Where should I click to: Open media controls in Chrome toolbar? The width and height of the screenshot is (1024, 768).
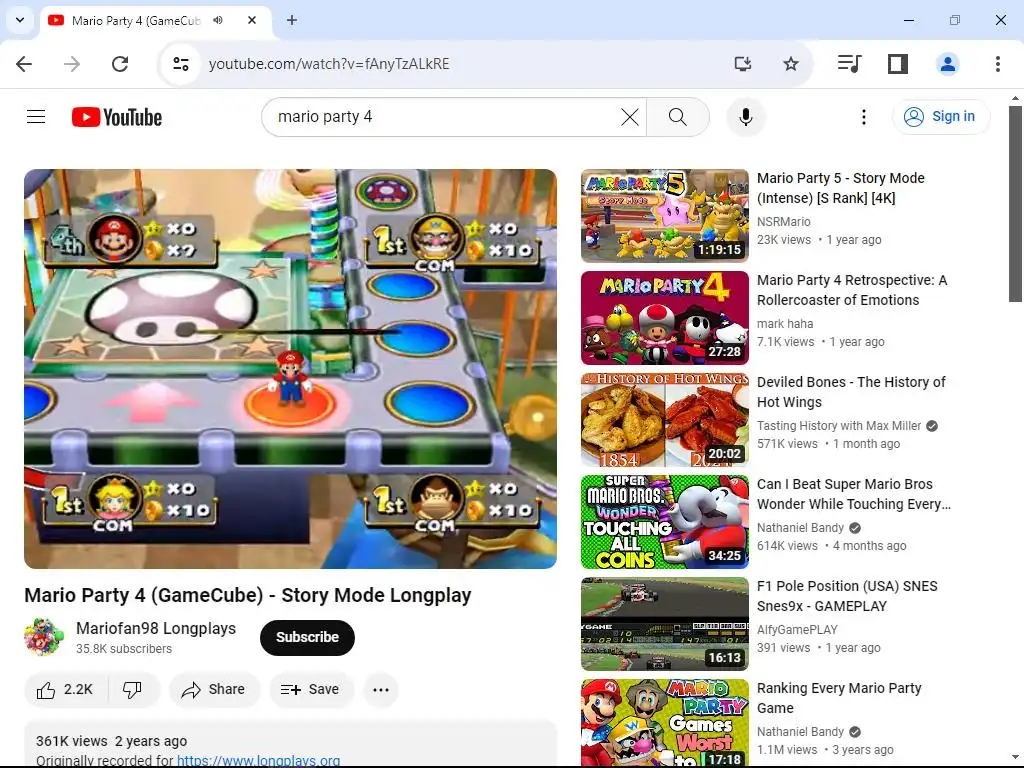[849, 64]
